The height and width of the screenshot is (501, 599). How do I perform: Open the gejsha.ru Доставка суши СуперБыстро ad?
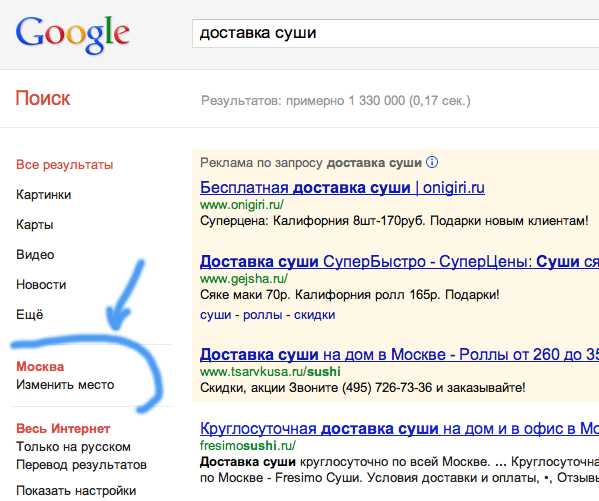click(x=399, y=262)
